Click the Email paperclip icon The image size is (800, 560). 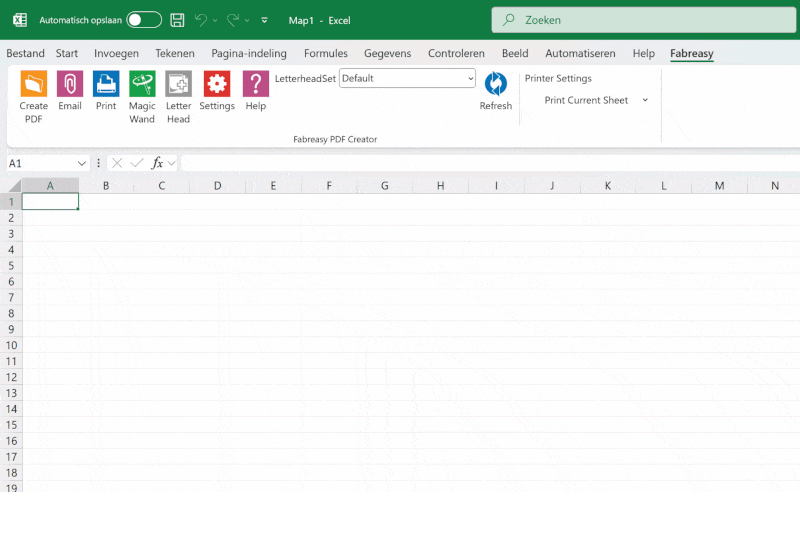[70, 84]
